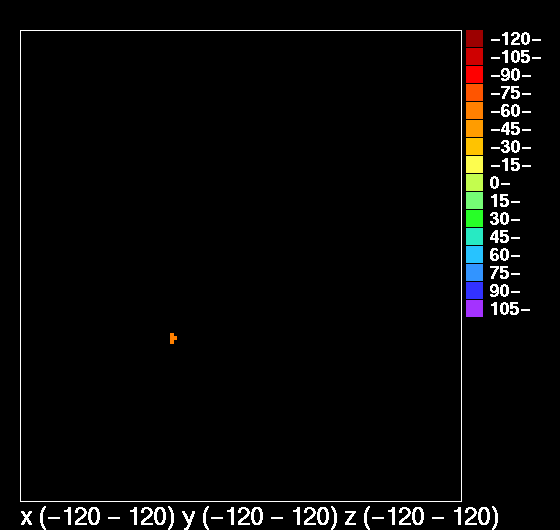
Task: Click the bright red -90 swatch
Action: (474, 75)
